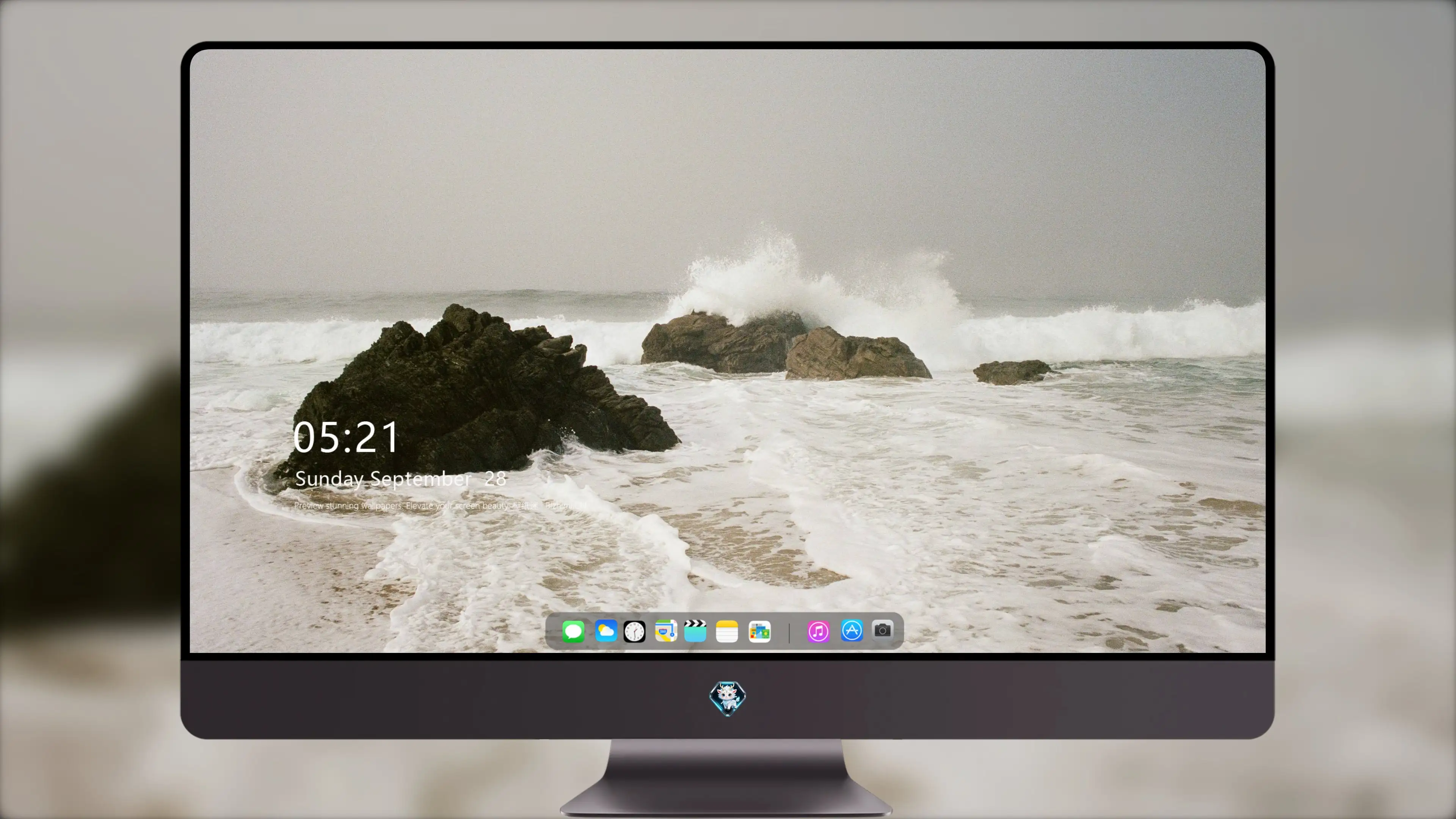Click the 'Preview stunning wallpapers' caption

440,506
